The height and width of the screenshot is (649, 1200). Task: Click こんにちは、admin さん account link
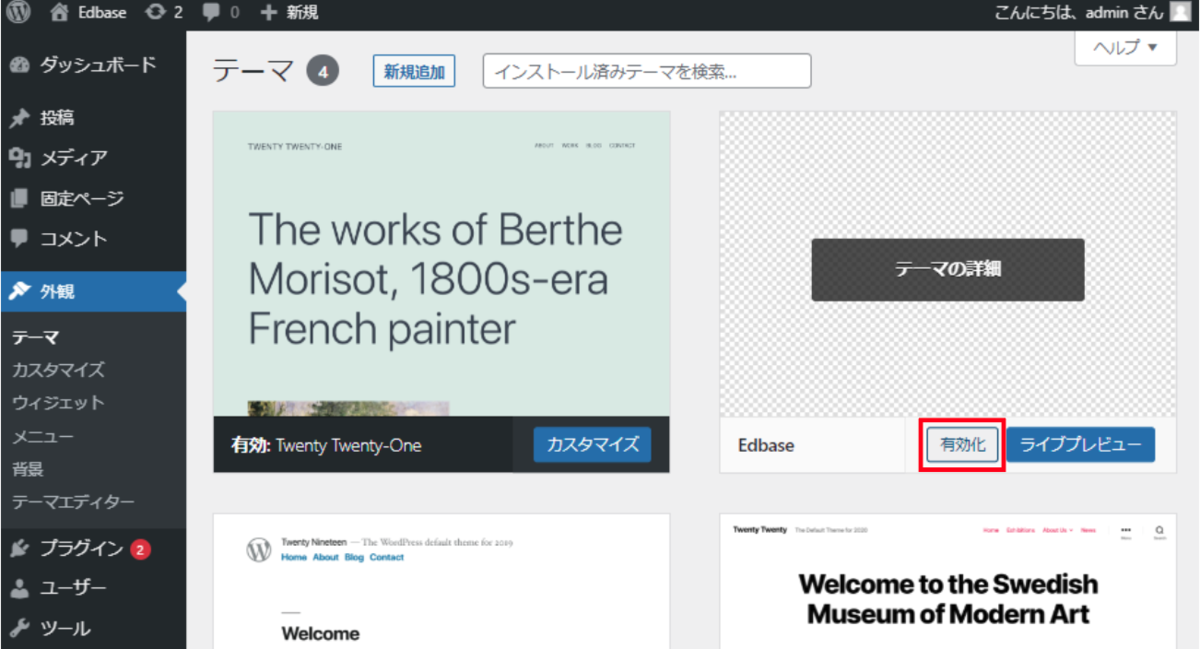point(1079,13)
